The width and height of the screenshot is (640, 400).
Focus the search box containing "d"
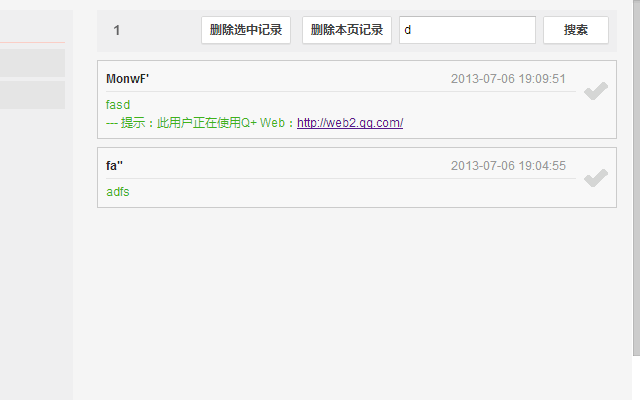tap(467, 30)
